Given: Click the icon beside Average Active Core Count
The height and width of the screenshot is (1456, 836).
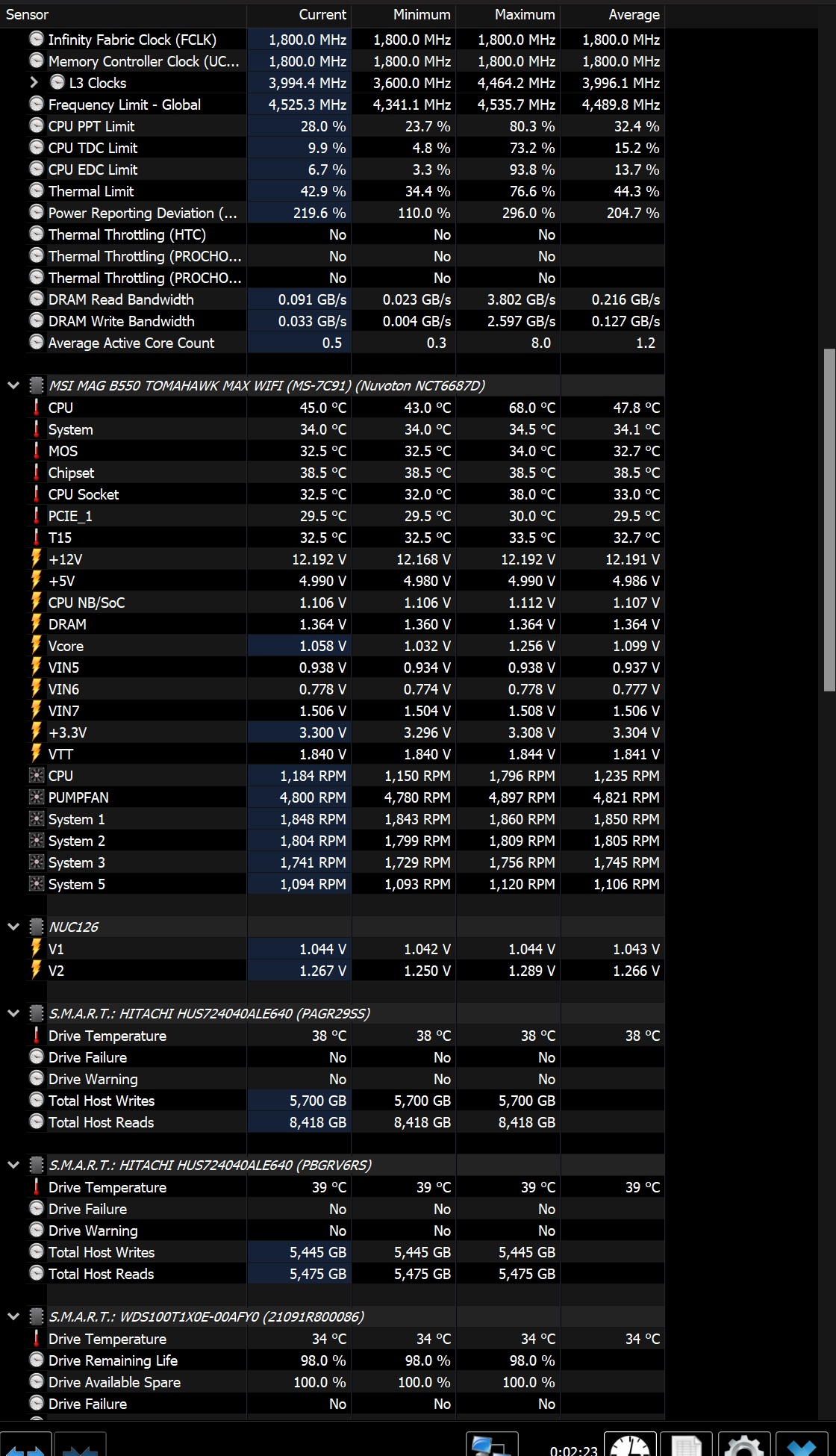Looking at the screenshot, I should [37, 342].
